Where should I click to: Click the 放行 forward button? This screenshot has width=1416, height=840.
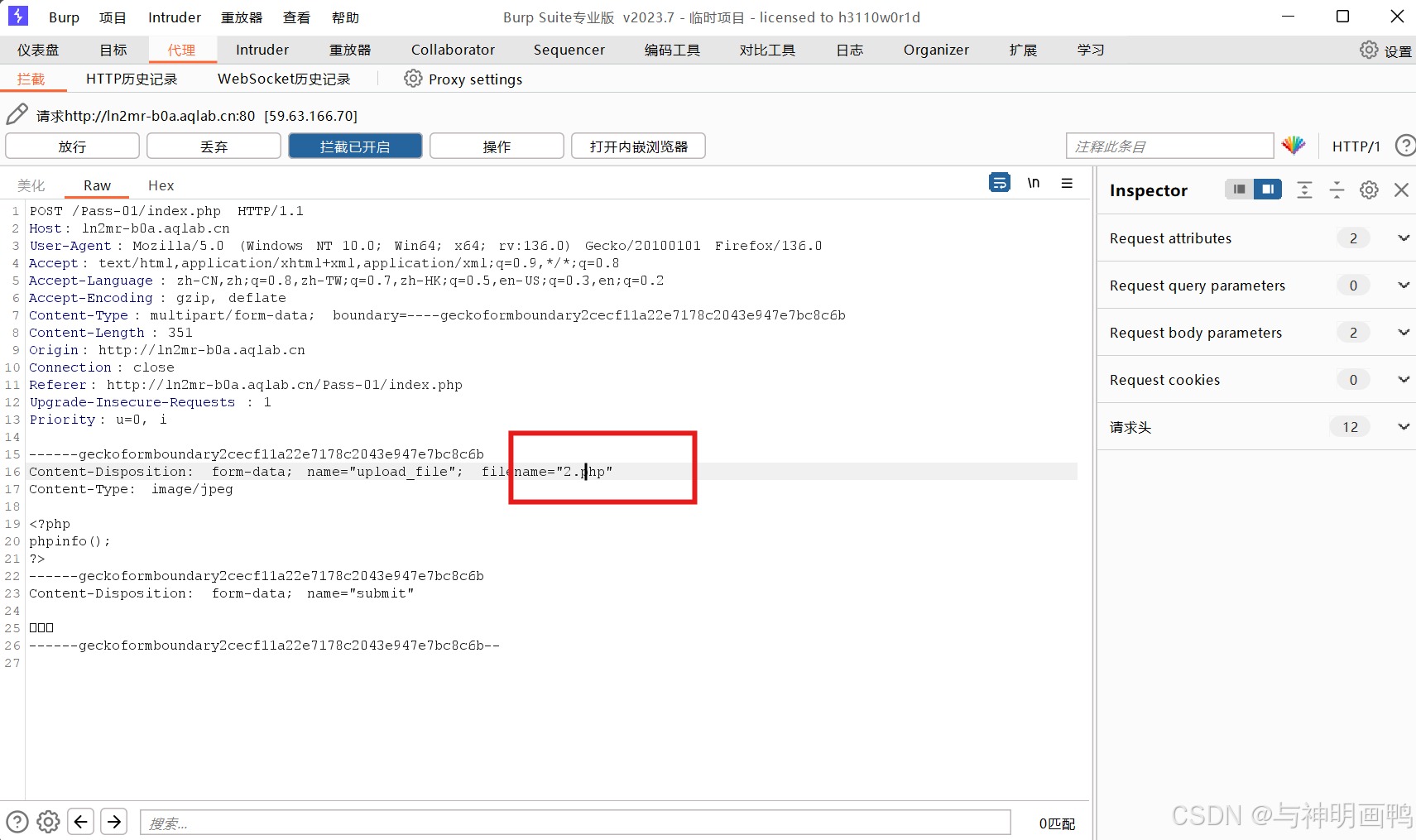coord(72,146)
